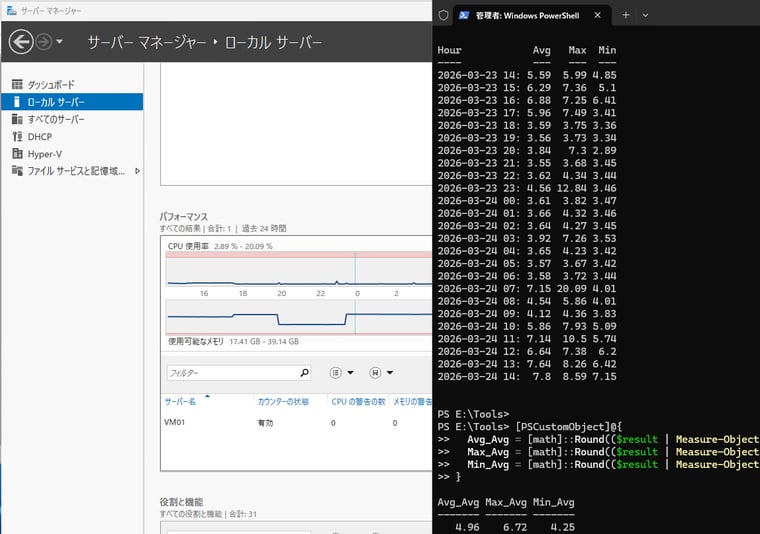The width and height of the screenshot is (760, 534).
Task: Sort by サーバー名 column header
Action: tap(180, 402)
